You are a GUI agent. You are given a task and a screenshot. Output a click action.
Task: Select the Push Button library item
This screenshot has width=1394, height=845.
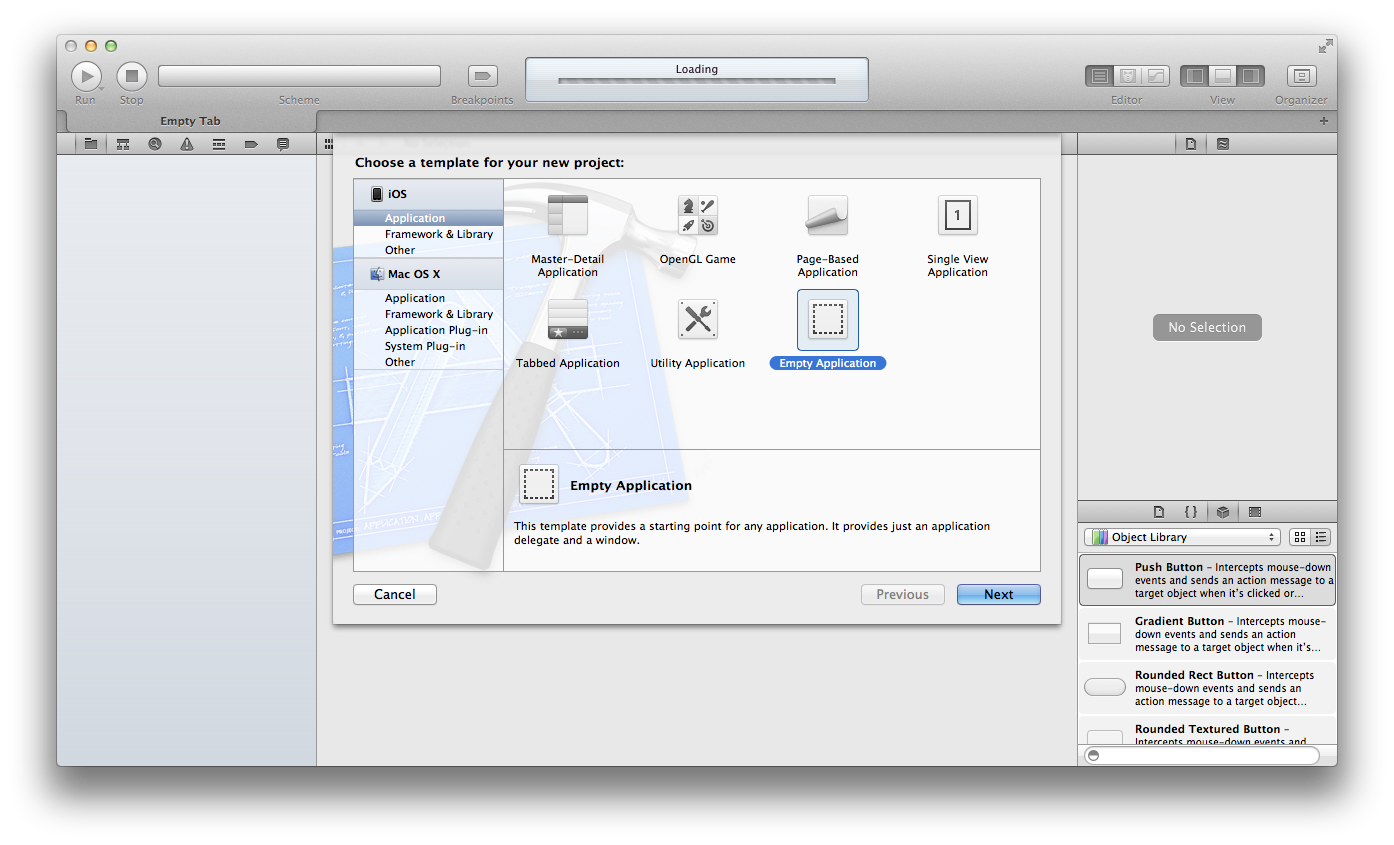(x=1207, y=580)
